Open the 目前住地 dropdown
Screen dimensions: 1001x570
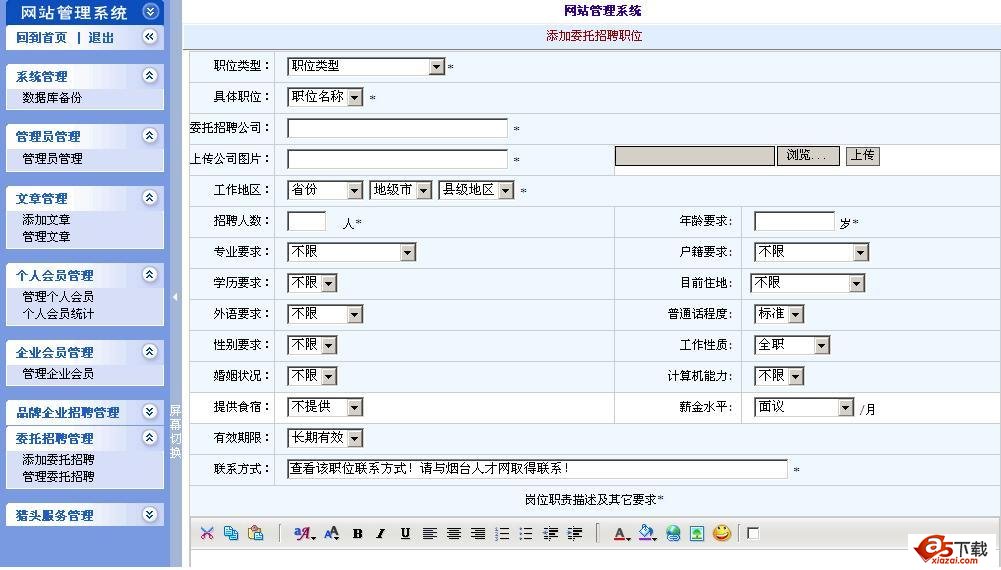coord(808,283)
